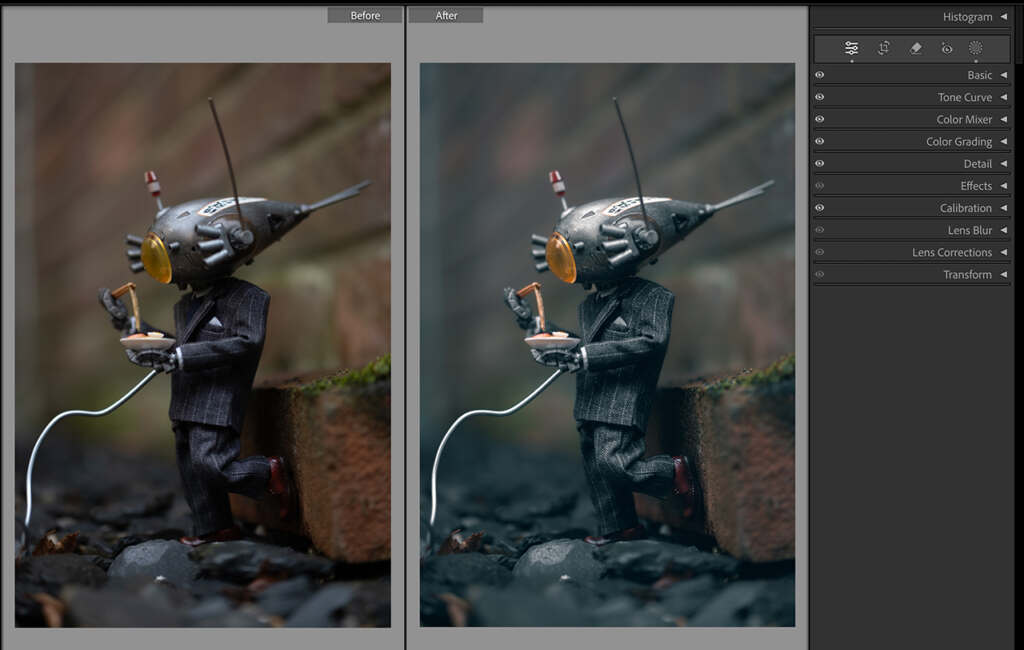
Task: Select the Crop and rotate tool
Action: coord(884,48)
